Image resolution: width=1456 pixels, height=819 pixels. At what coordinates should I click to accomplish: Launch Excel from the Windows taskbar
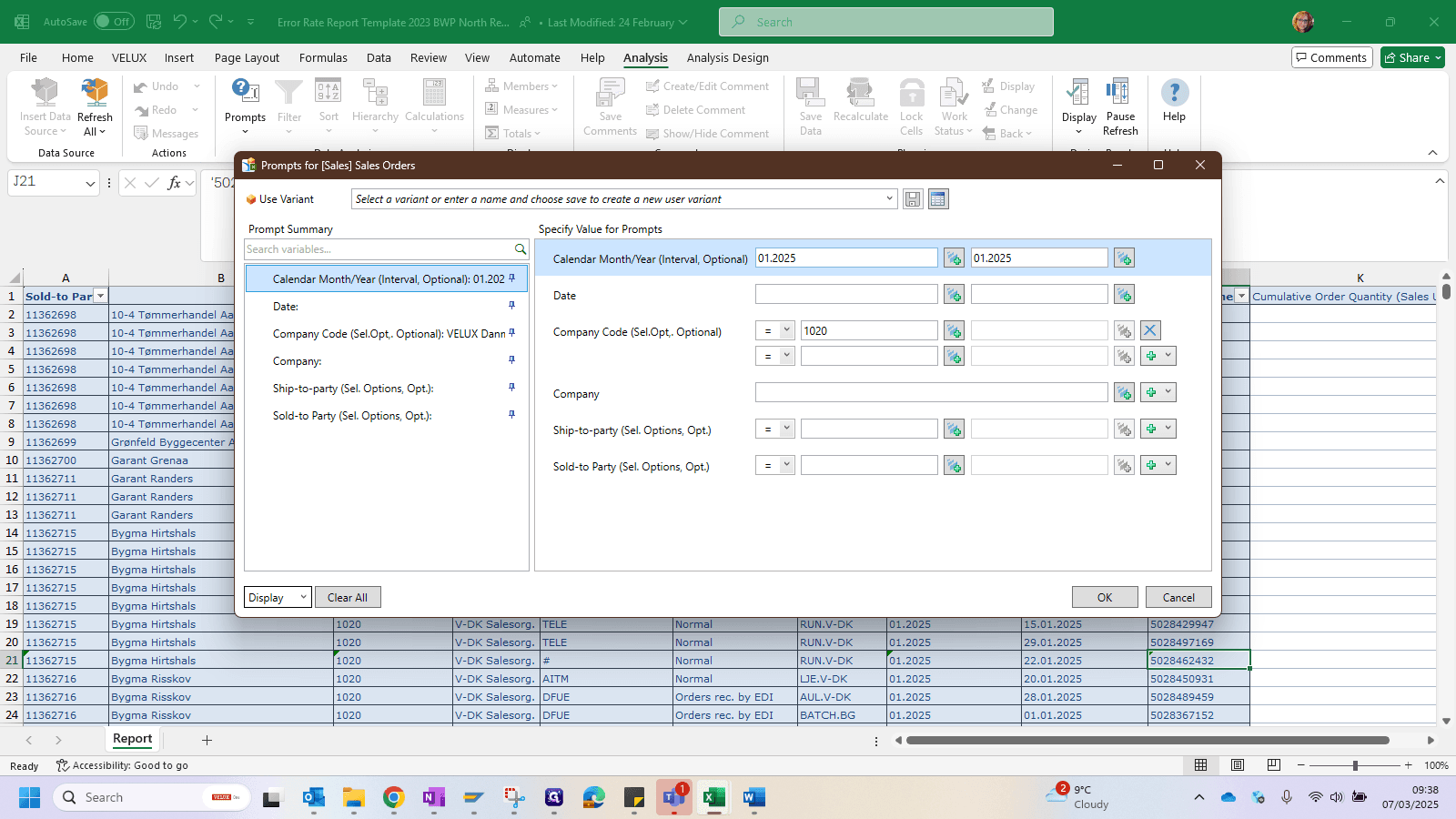point(713,797)
